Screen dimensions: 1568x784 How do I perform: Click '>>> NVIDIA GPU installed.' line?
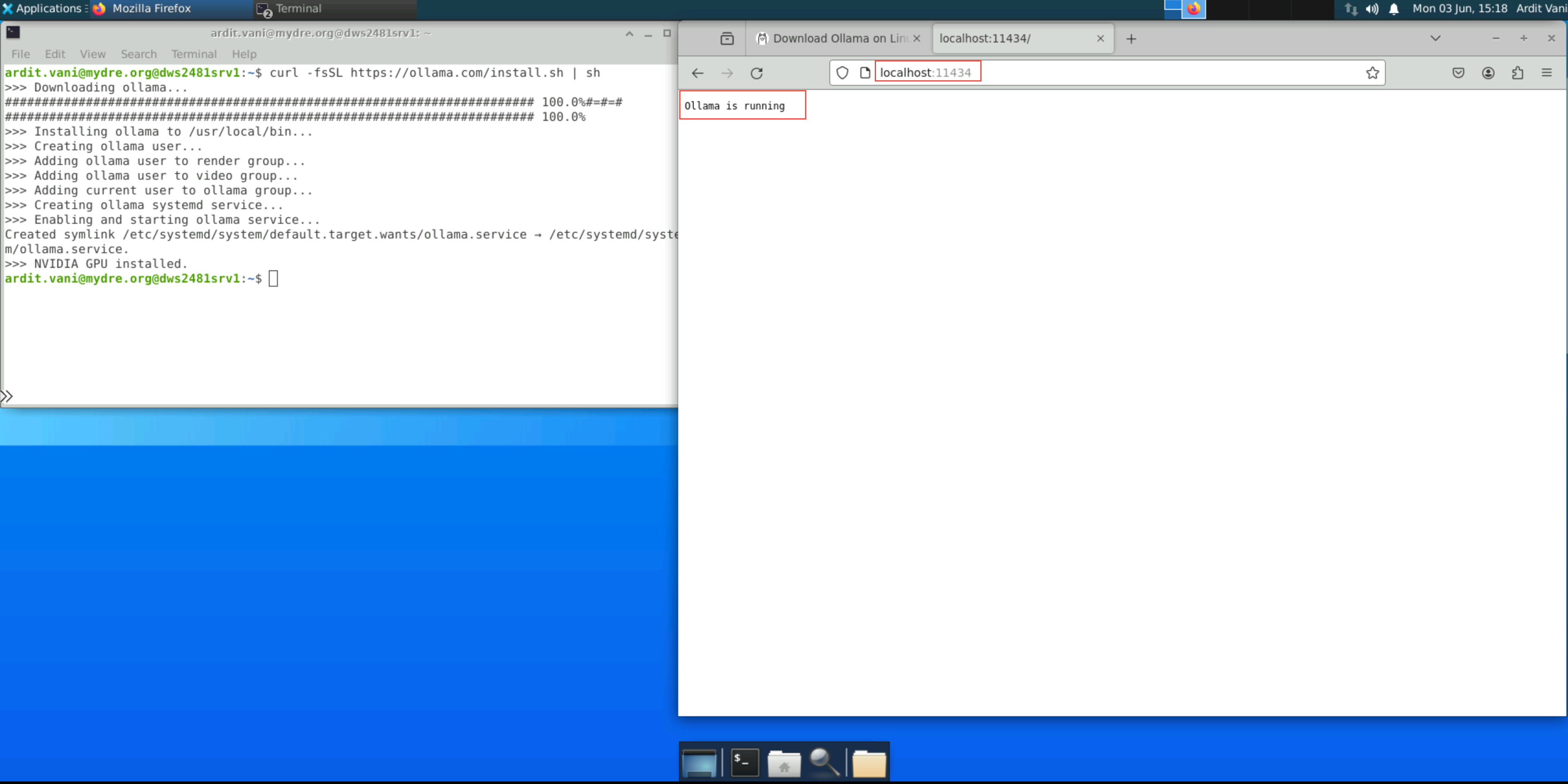[x=96, y=264]
